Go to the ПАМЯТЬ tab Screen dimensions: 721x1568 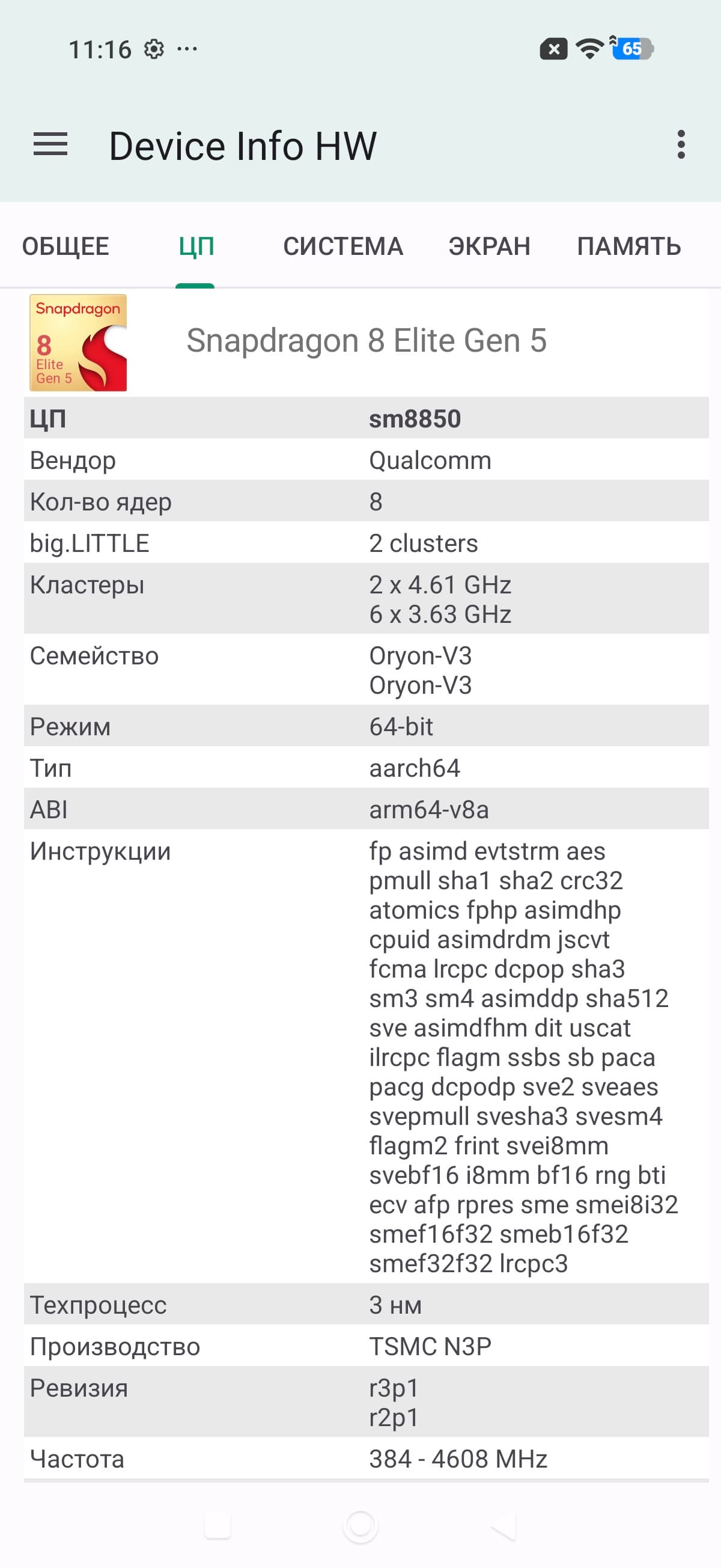click(628, 247)
